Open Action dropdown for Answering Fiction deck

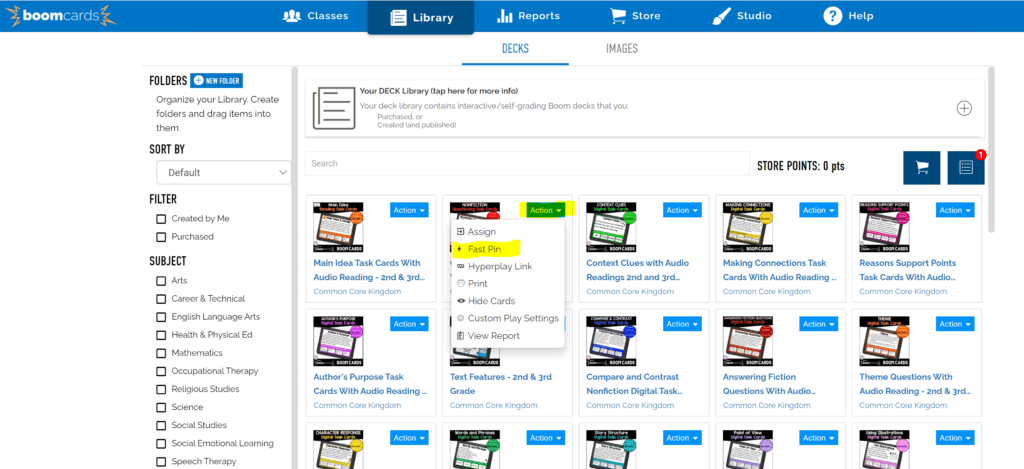pyautogui.click(x=819, y=324)
